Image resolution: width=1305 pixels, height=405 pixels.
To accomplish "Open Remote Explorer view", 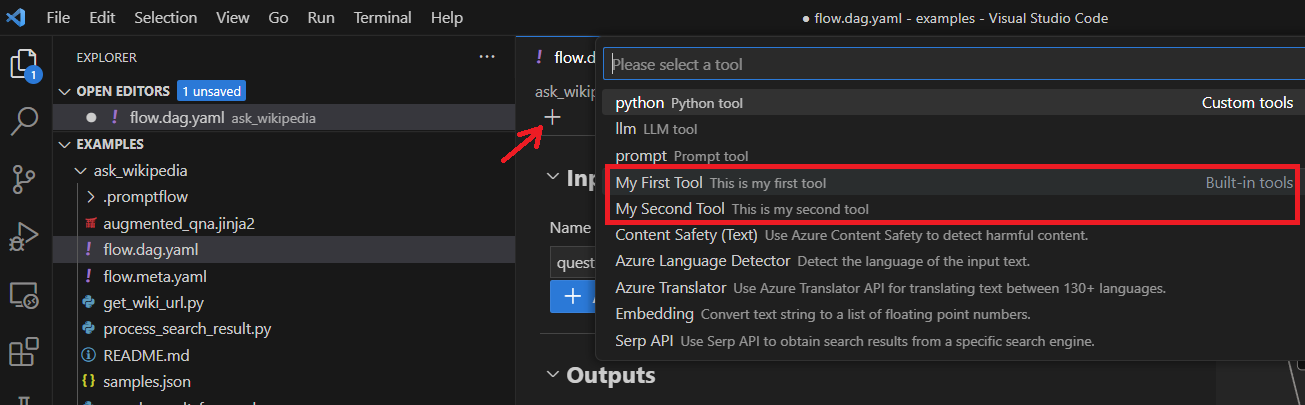I will point(24,295).
